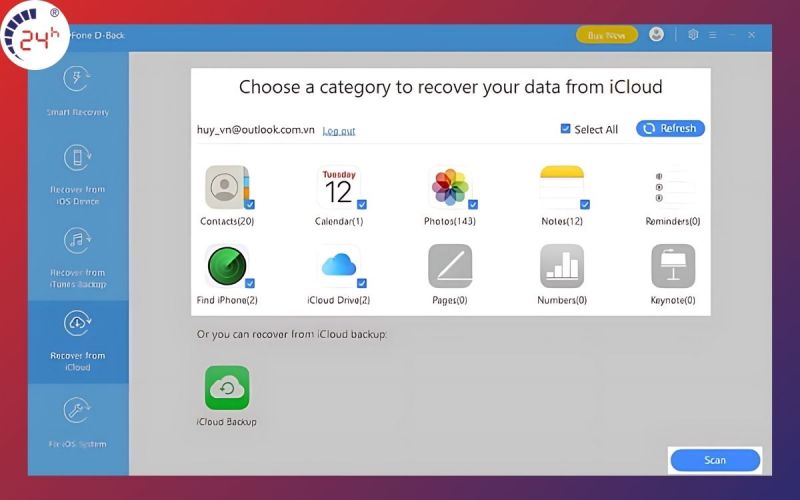This screenshot has width=800, height=500.
Task: Uncheck the Contacts checkbox
Action: (x=249, y=205)
